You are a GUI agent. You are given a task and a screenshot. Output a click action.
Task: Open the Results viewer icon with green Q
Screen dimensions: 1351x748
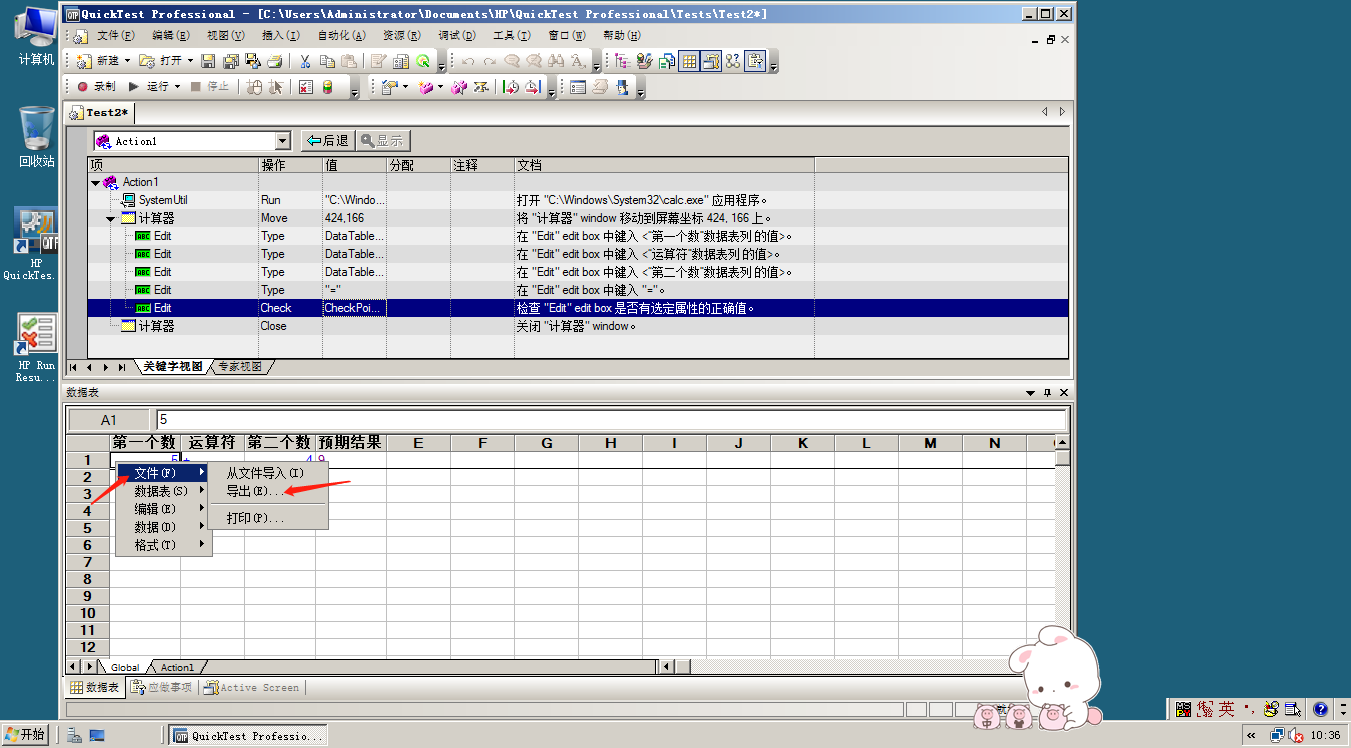point(423,61)
